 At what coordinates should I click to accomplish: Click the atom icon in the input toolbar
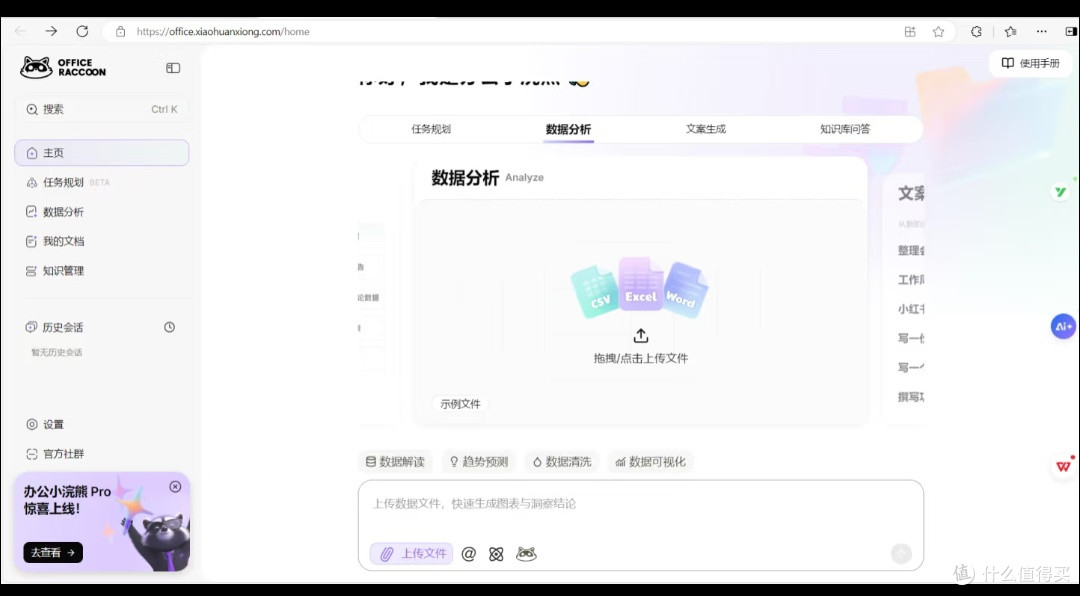pos(497,554)
